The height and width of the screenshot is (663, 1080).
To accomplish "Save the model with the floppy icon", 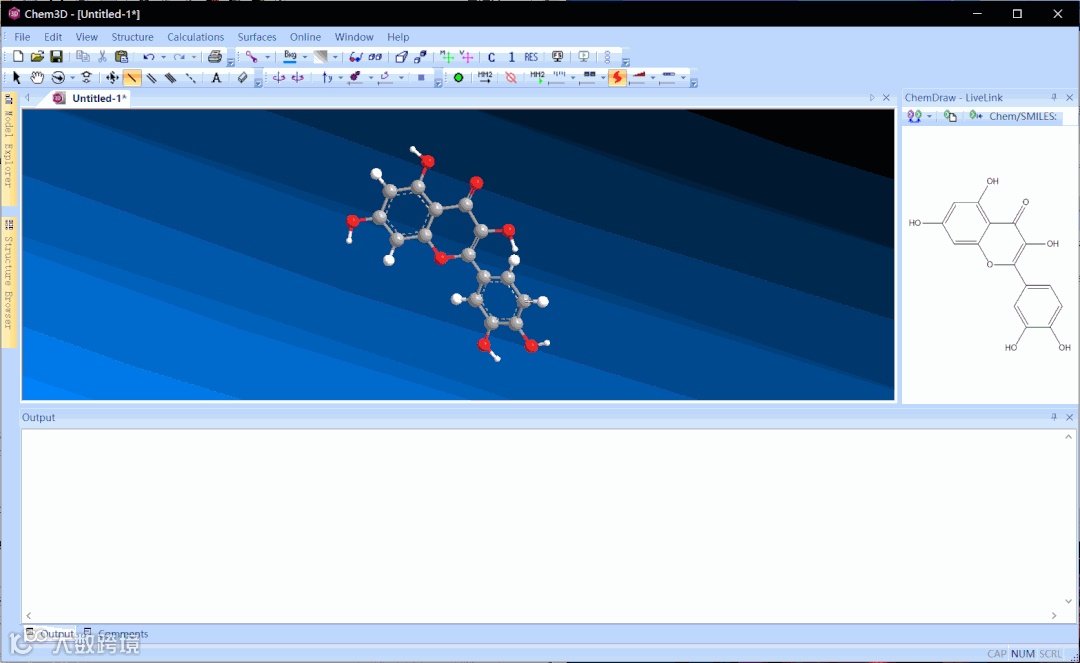I will click(56, 57).
